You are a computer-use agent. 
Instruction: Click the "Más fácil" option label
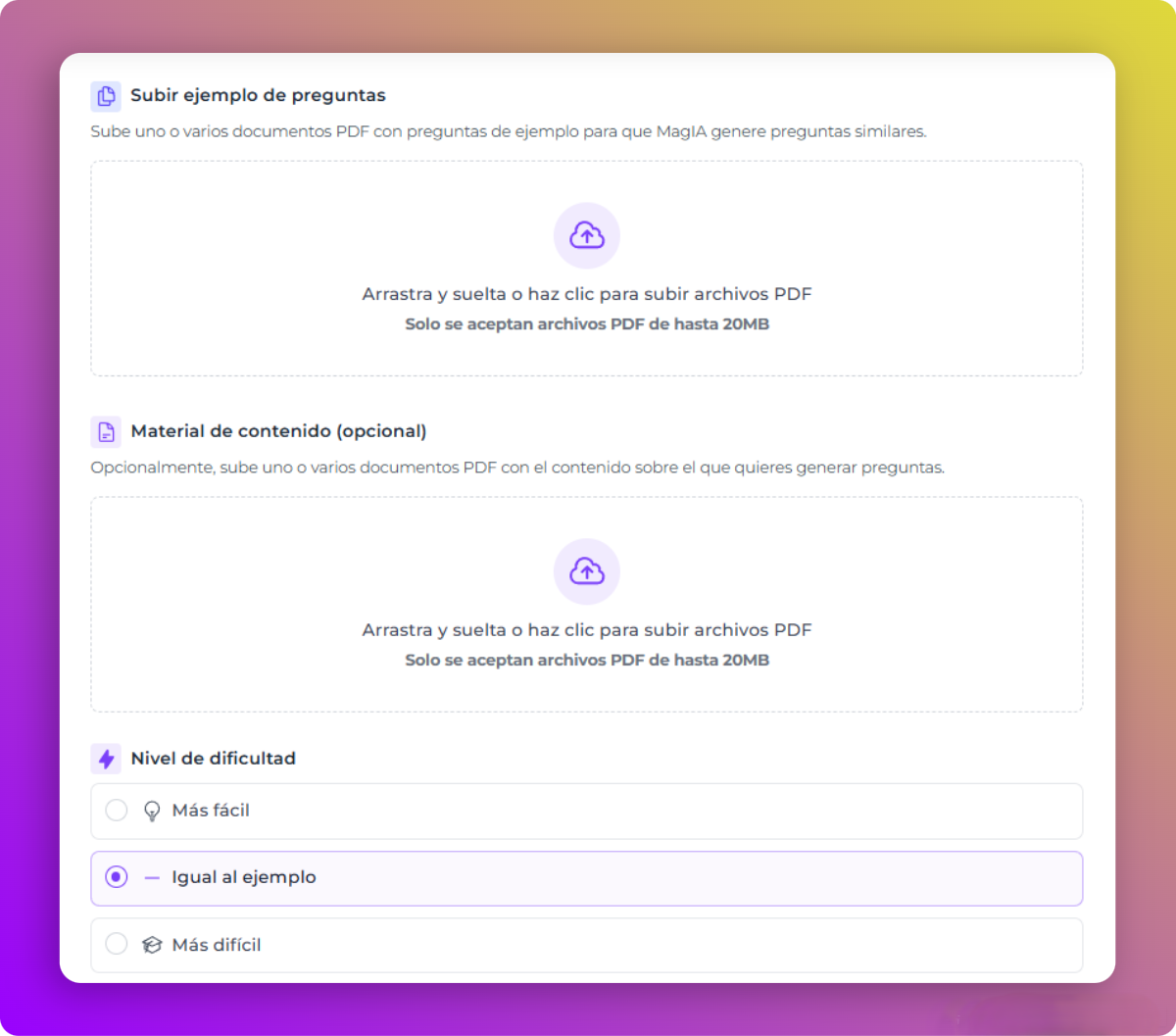(x=210, y=811)
